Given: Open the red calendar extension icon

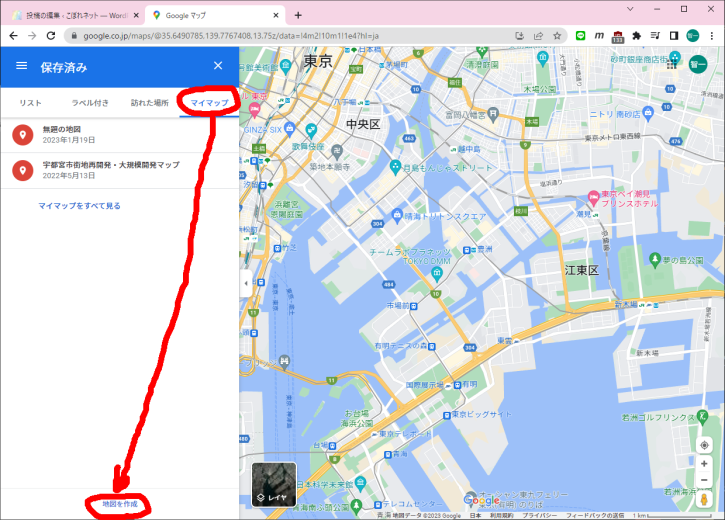Looking at the screenshot, I should pyautogui.click(x=618, y=37).
